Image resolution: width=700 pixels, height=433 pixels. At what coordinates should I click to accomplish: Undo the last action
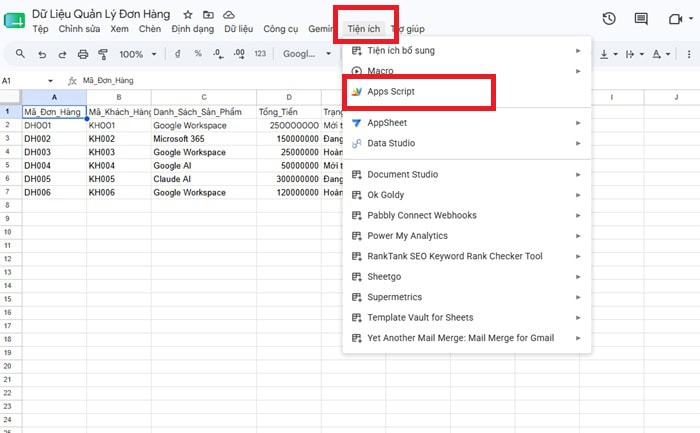coord(42,54)
